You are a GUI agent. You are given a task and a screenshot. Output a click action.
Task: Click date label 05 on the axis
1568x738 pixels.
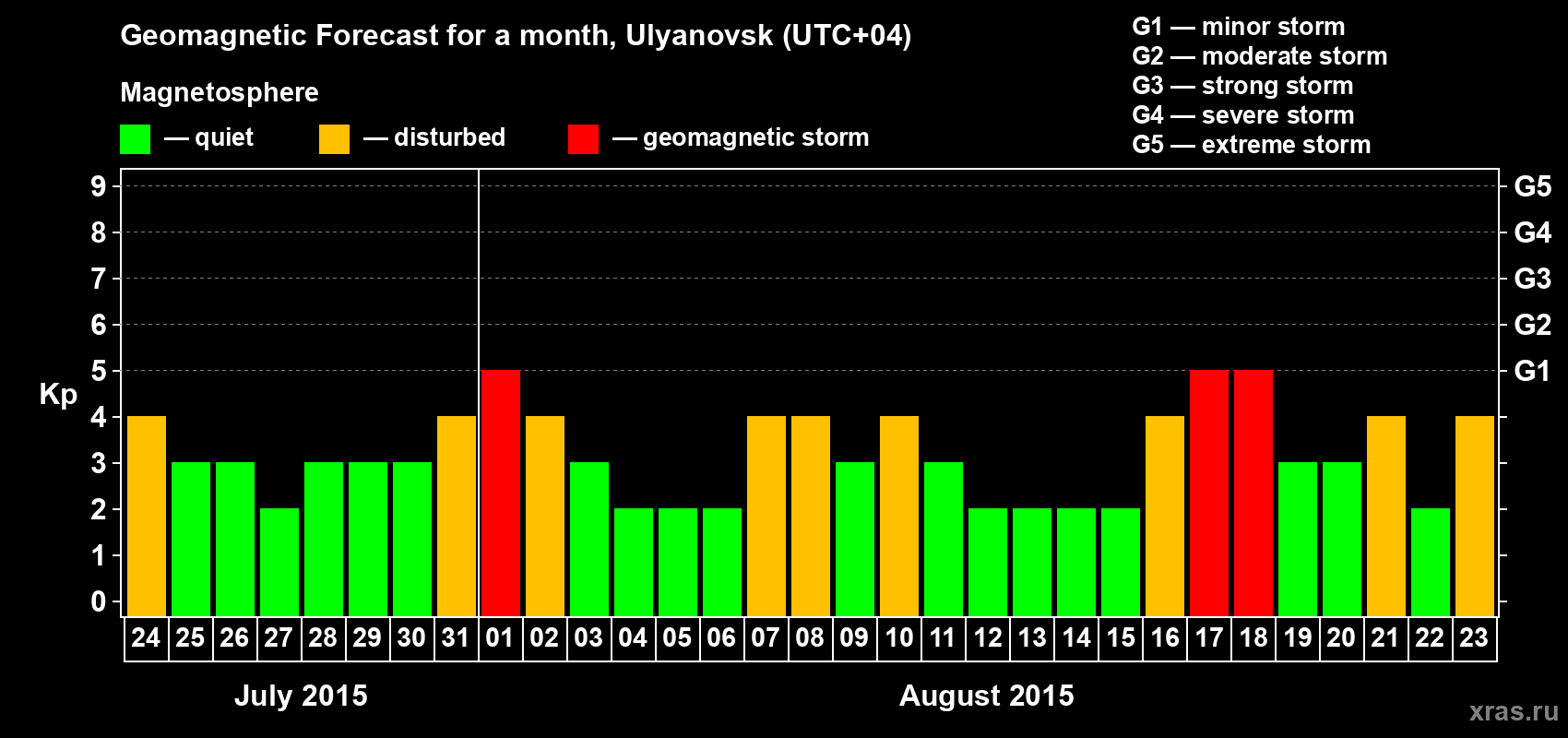(x=677, y=637)
